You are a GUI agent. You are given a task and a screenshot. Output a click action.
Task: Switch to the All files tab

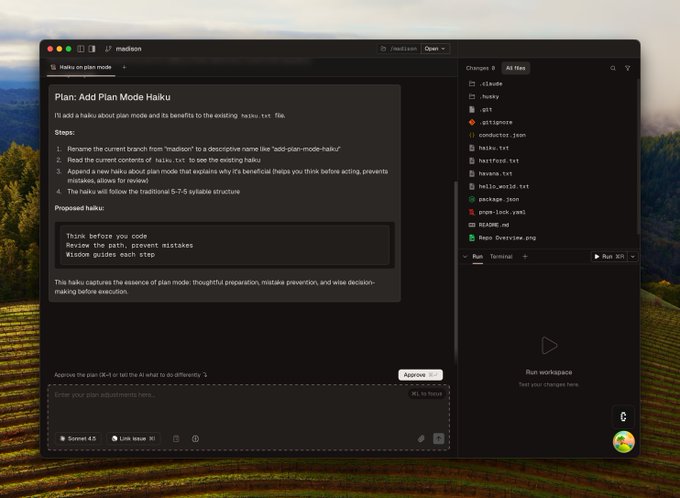click(x=515, y=68)
